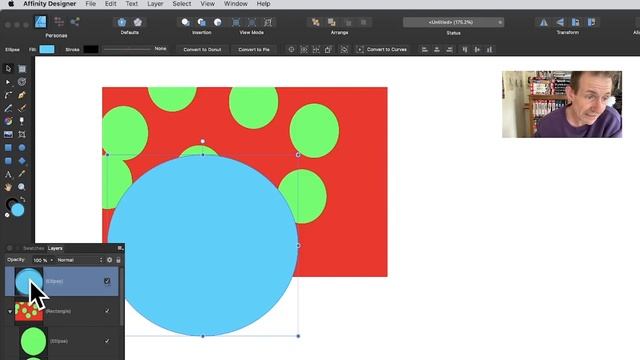The width and height of the screenshot is (640, 360).
Task: Swap fill and stroke colors arrow
Action: (x=23, y=200)
